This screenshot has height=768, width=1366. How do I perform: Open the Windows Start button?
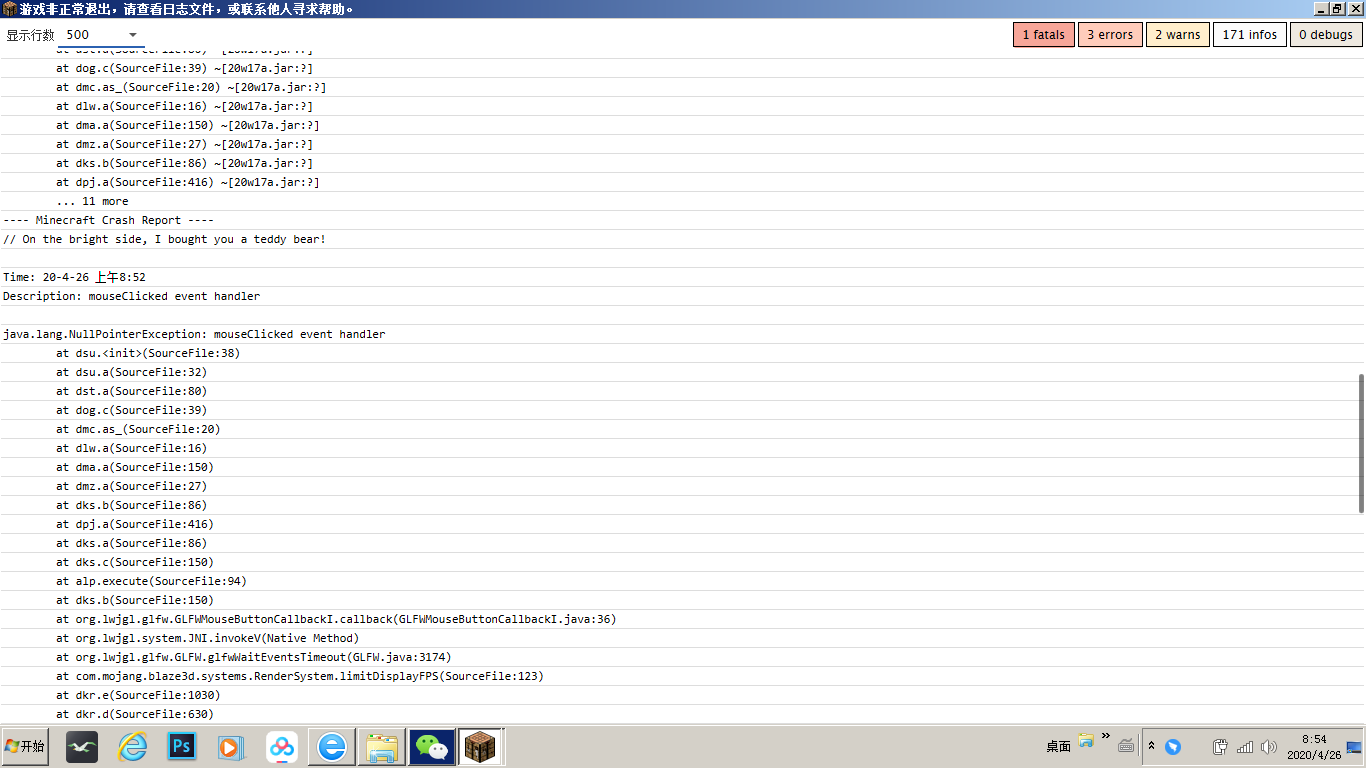[25, 747]
